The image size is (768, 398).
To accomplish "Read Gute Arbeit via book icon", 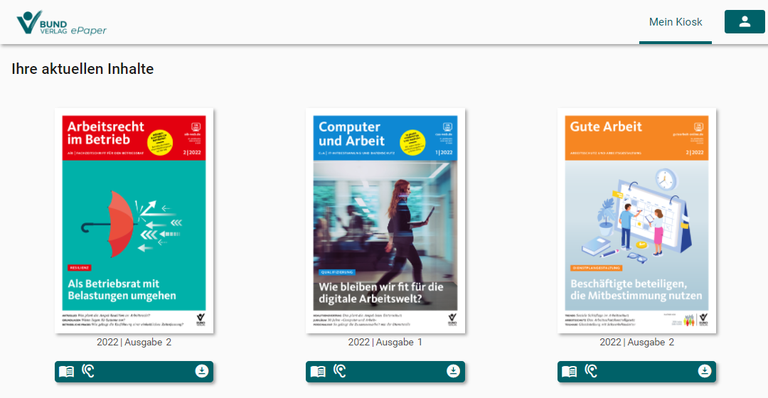I will coord(569,372).
